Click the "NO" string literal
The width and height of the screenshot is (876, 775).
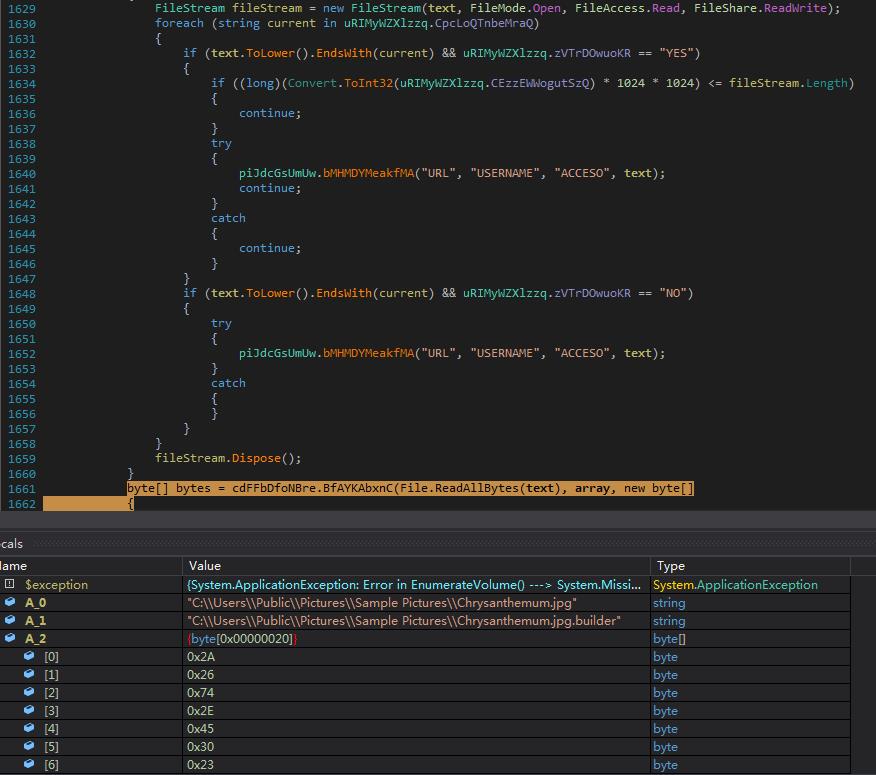tap(673, 293)
